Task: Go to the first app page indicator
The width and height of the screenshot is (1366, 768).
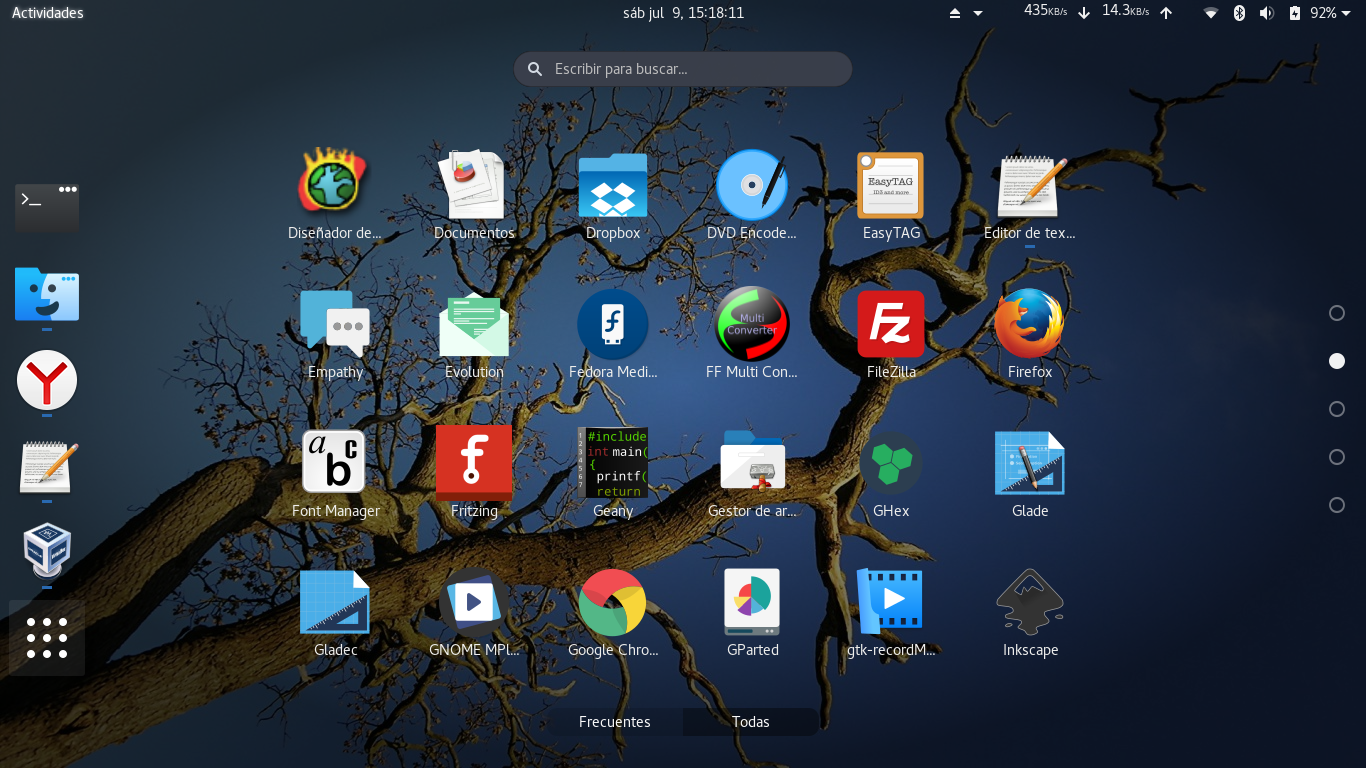Action: tap(1337, 313)
